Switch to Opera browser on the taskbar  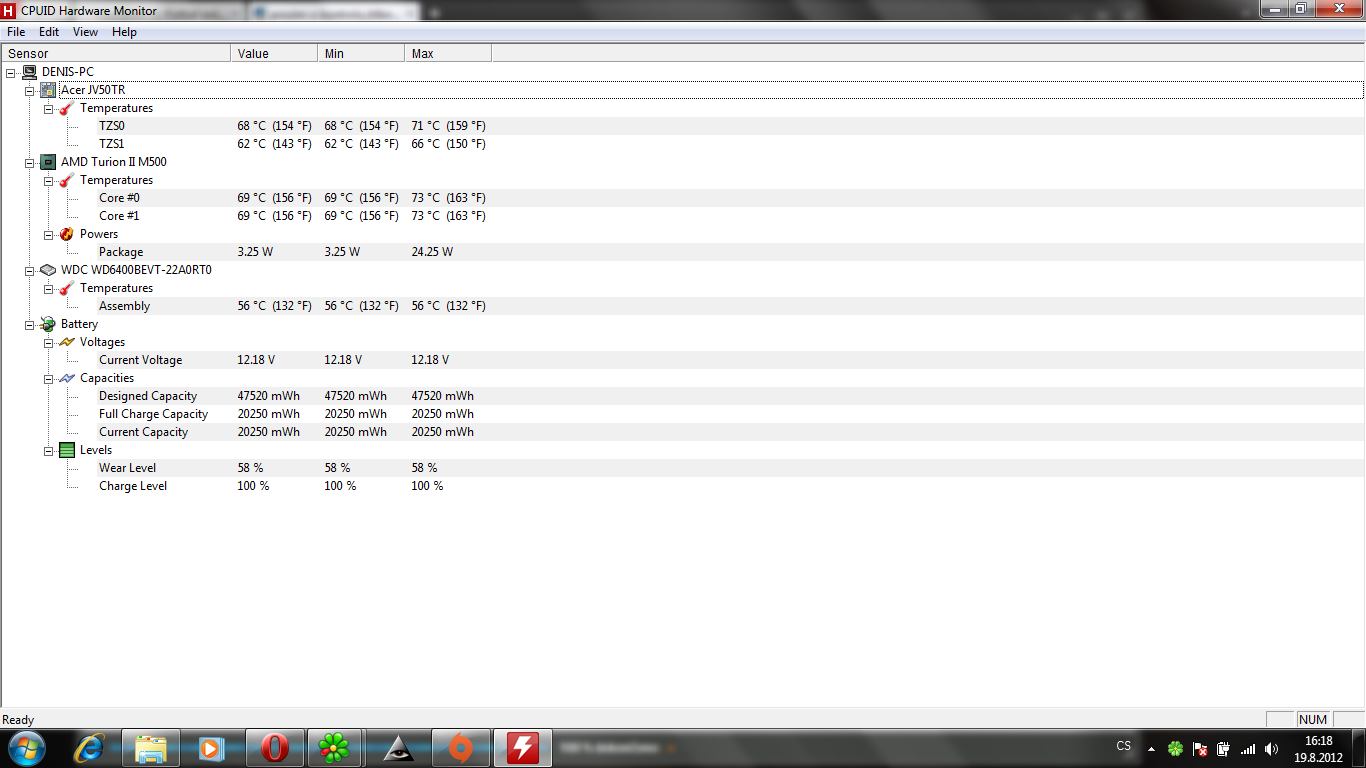tap(274, 747)
